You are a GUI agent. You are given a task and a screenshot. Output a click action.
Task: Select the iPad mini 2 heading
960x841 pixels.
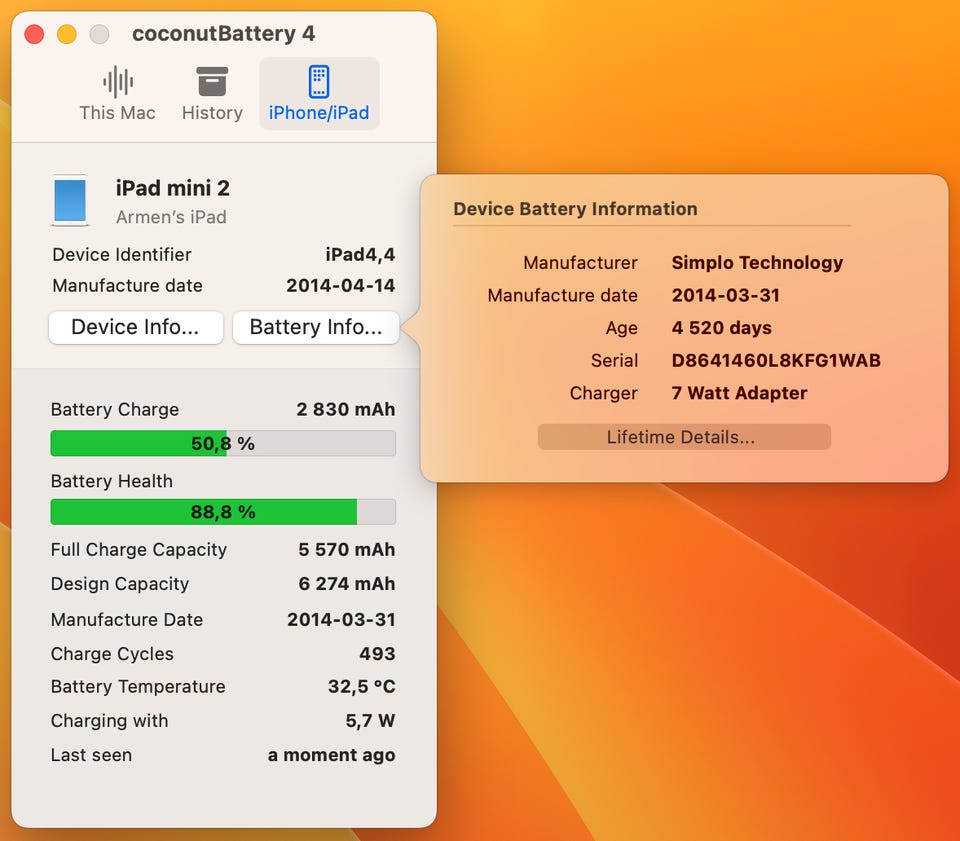(173, 188)
